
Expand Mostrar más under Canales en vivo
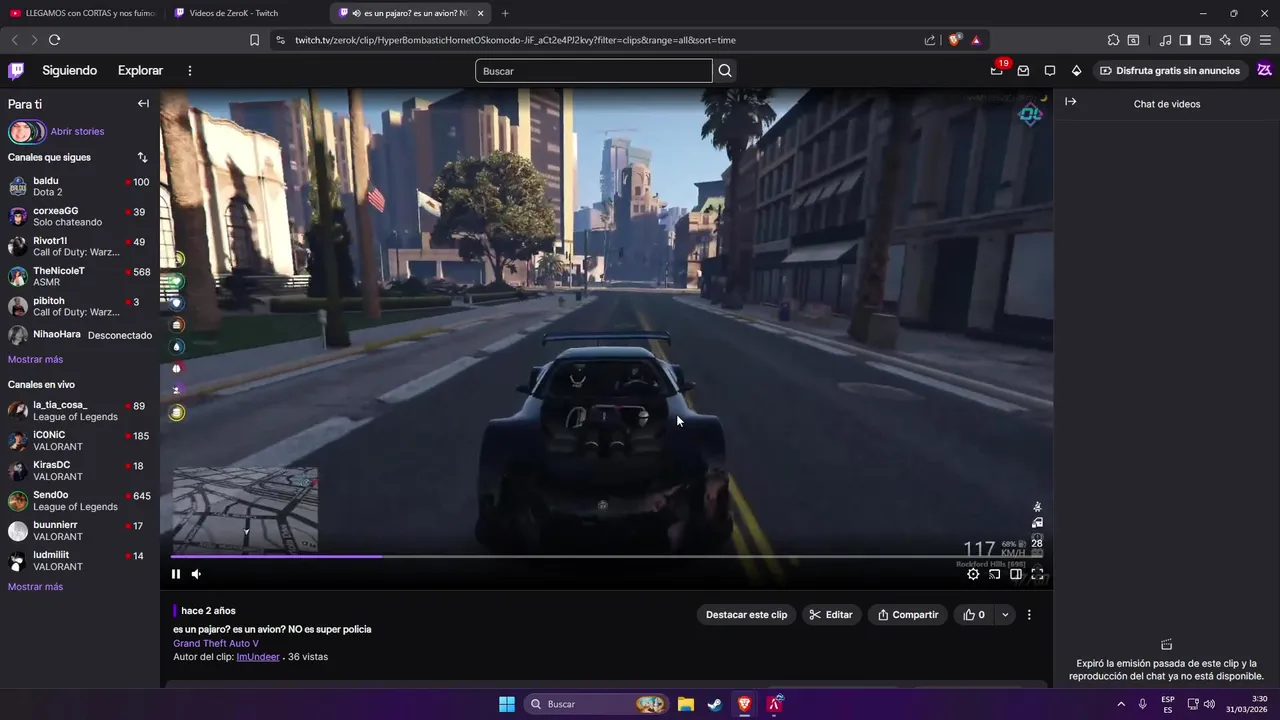35,587
